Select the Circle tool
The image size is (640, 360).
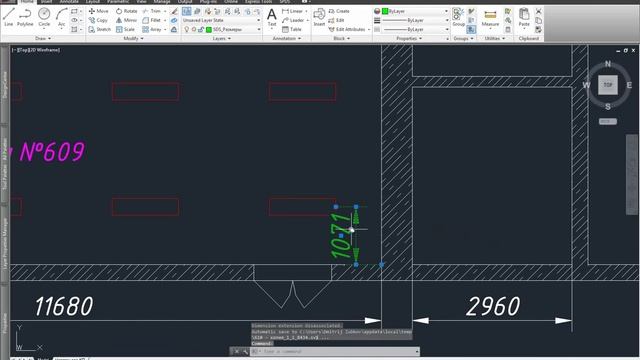coord(44,17)
